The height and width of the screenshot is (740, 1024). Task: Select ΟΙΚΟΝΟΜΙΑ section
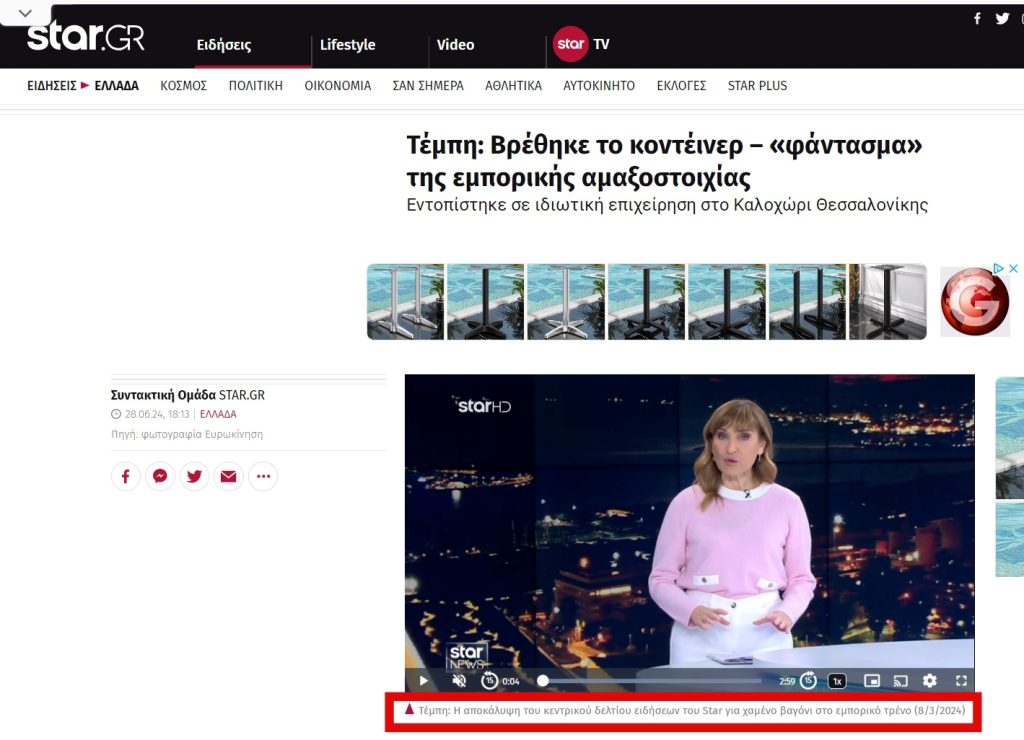click(338, 86)
